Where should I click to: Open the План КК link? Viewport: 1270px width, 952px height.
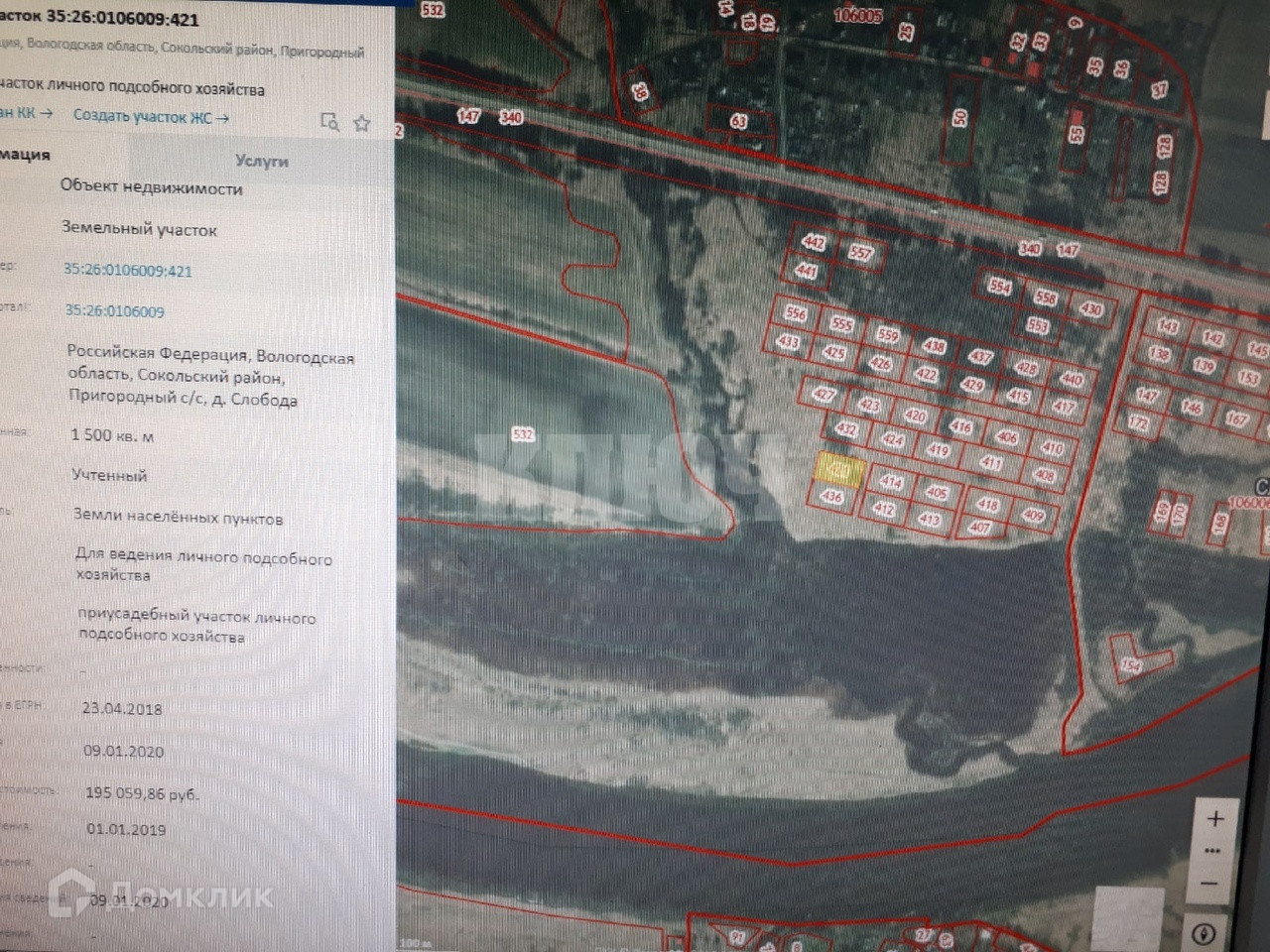tap(27, 113)
